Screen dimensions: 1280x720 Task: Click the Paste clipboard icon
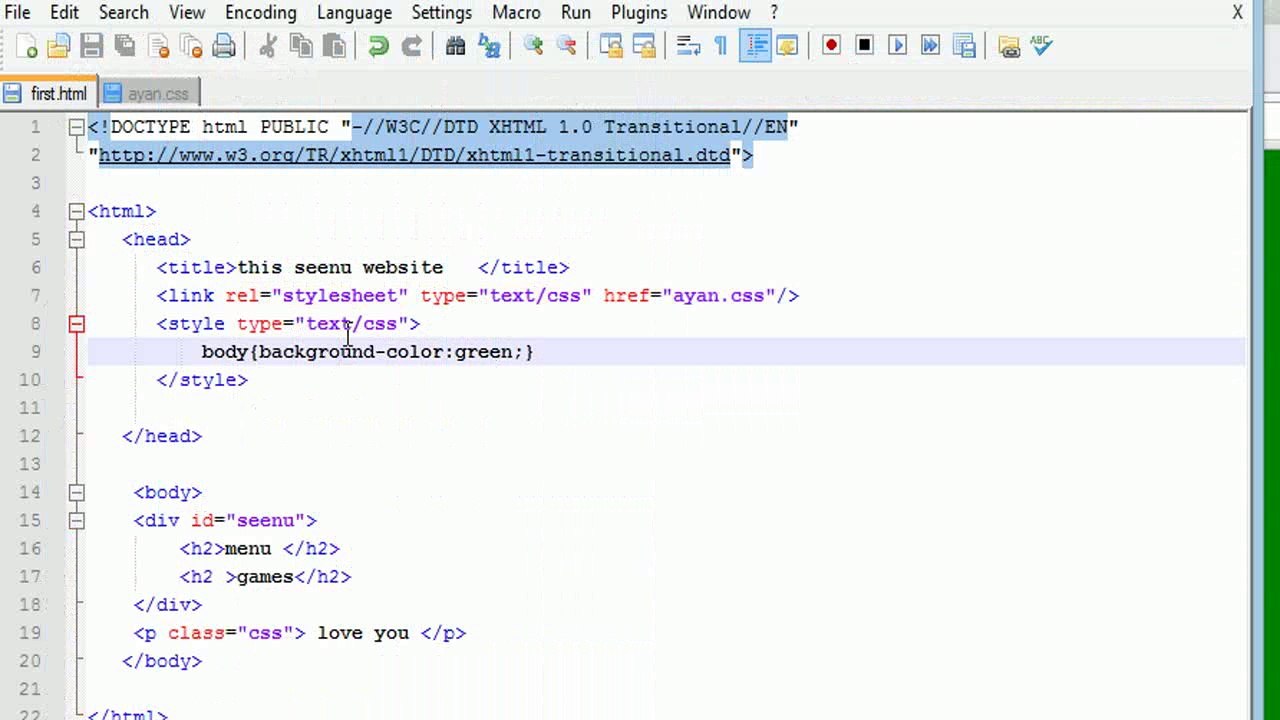tap(334, 46)
